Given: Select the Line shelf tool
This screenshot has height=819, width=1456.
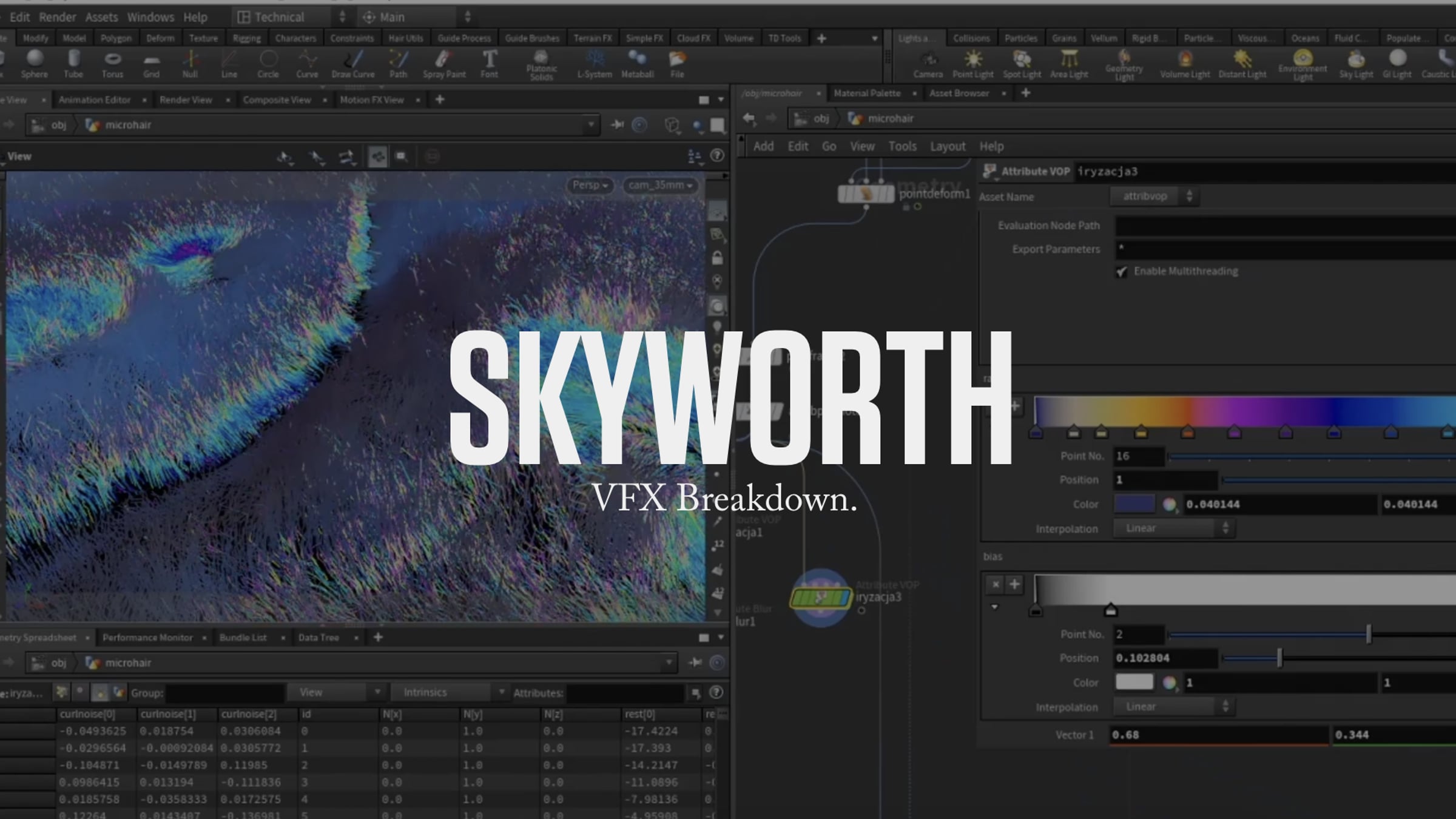Looking at the screenshot, I should [x=229, y=64].
